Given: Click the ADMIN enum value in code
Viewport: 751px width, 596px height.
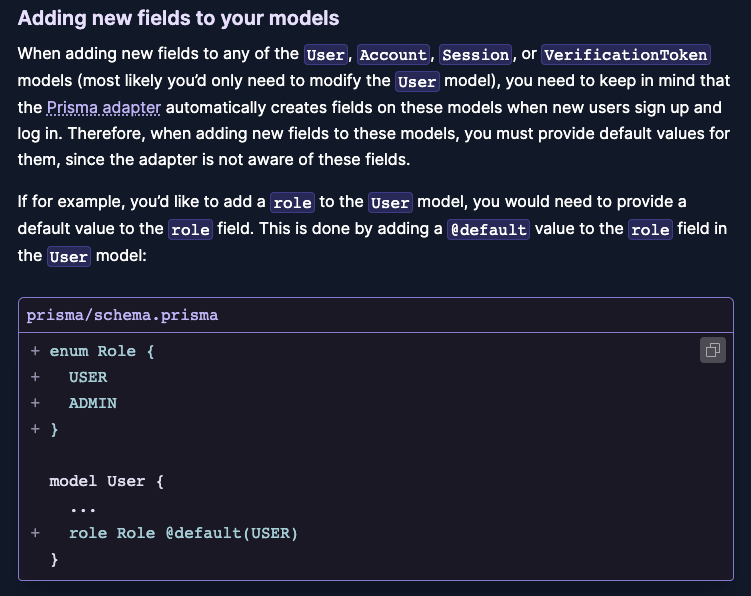Looking at the screenshot, I should (93, 403).
